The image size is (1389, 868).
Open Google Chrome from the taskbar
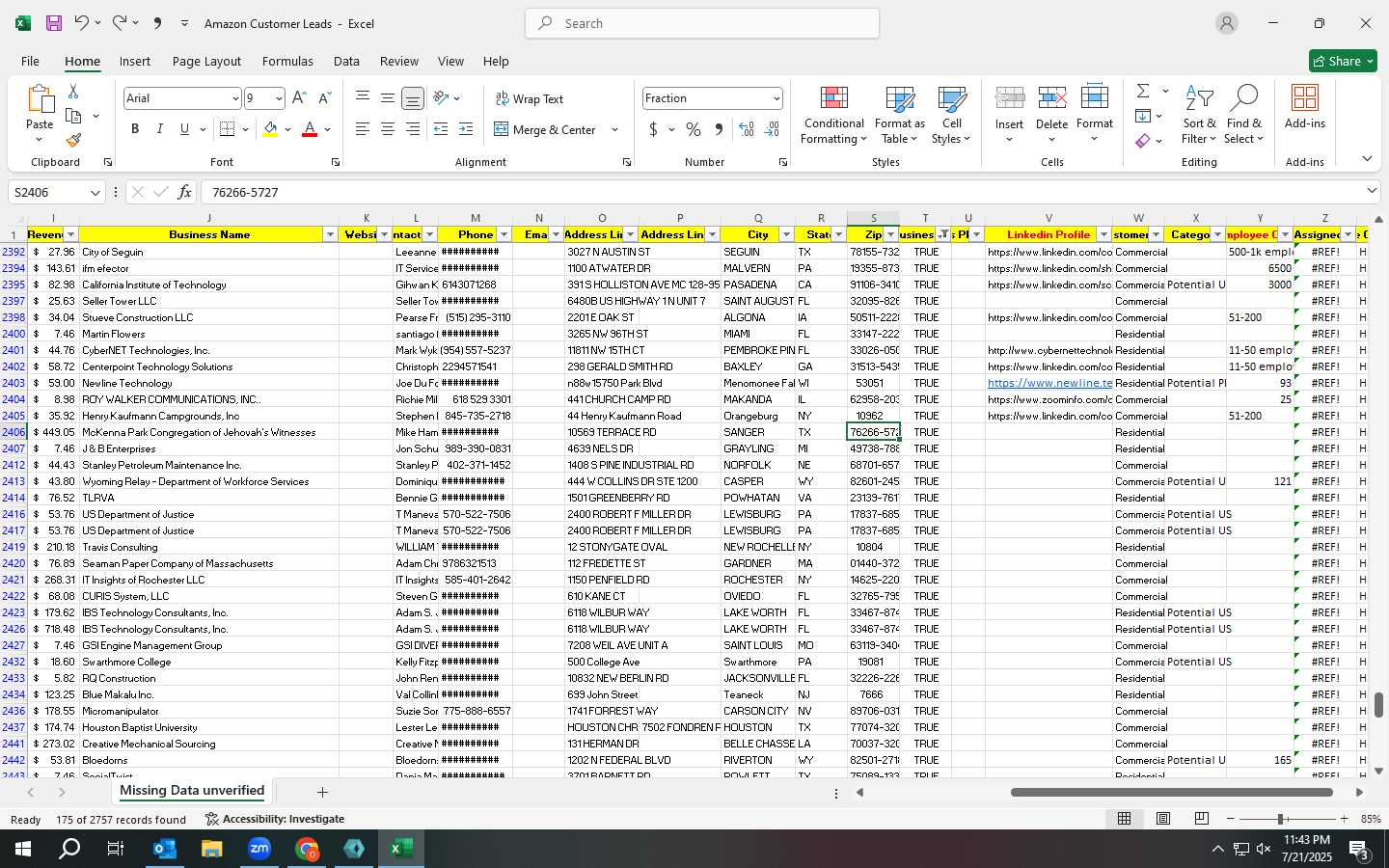(307, 849)
